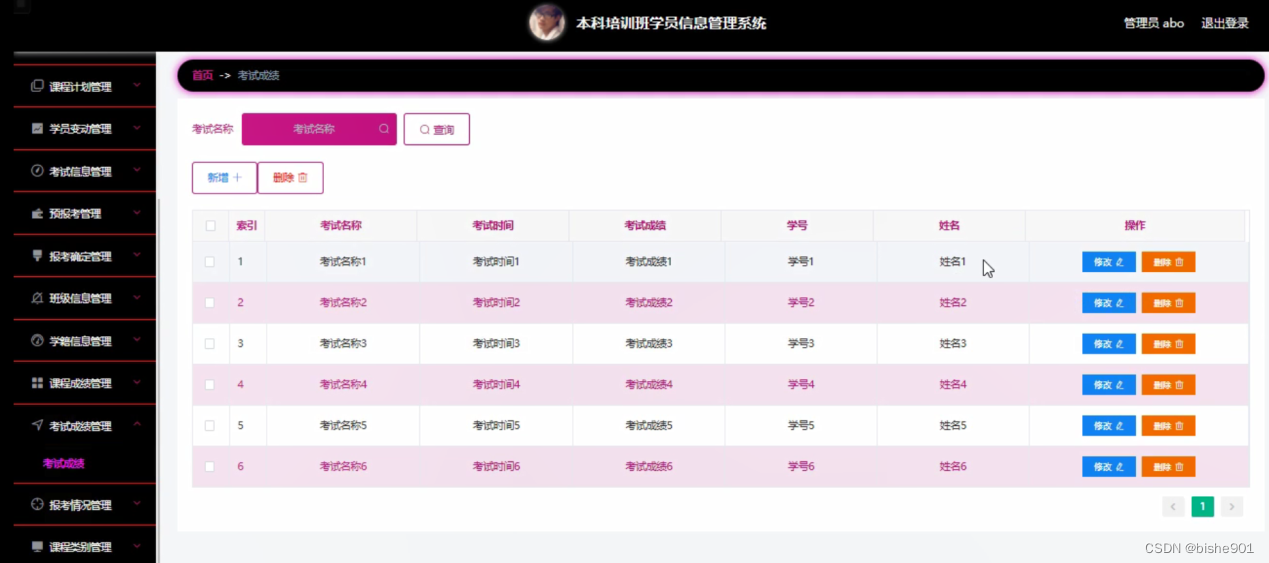Click the 考试成绩管理 paper-plane icon
The width and height of the screenshot is (1269, 563).
pyautogui.click(x=37, y=425)
